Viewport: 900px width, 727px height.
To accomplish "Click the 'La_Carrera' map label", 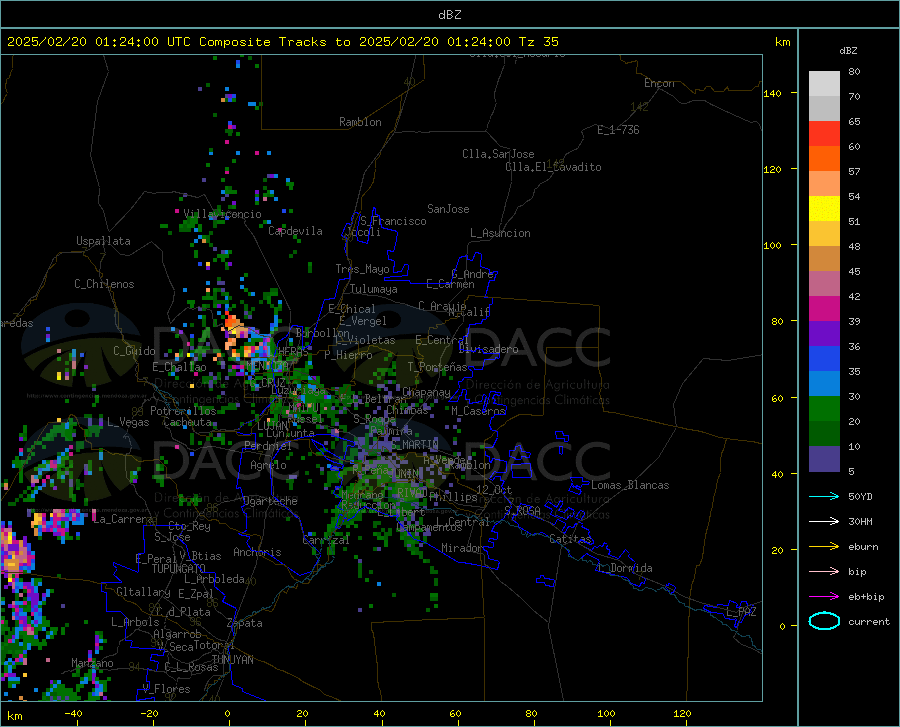I will tap(123, 519).
